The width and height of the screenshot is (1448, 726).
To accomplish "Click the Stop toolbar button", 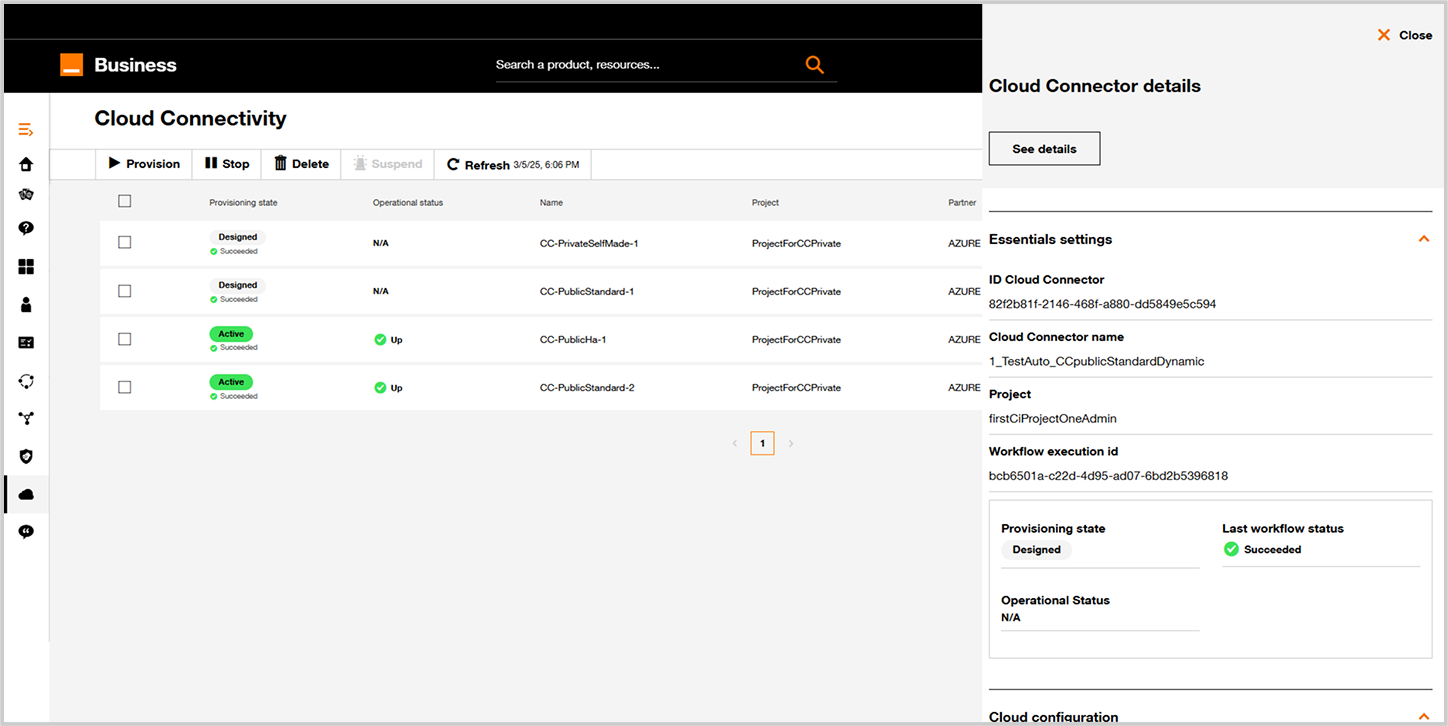I will pos(227,164).
